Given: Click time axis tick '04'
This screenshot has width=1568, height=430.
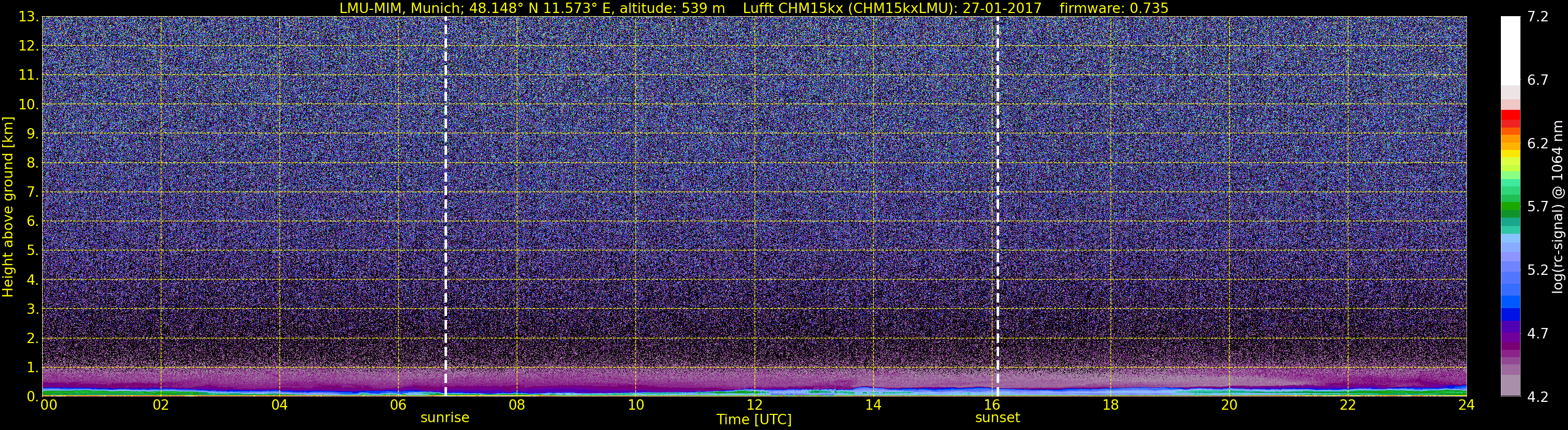Looking at the screenshot, I should point(279,405).
